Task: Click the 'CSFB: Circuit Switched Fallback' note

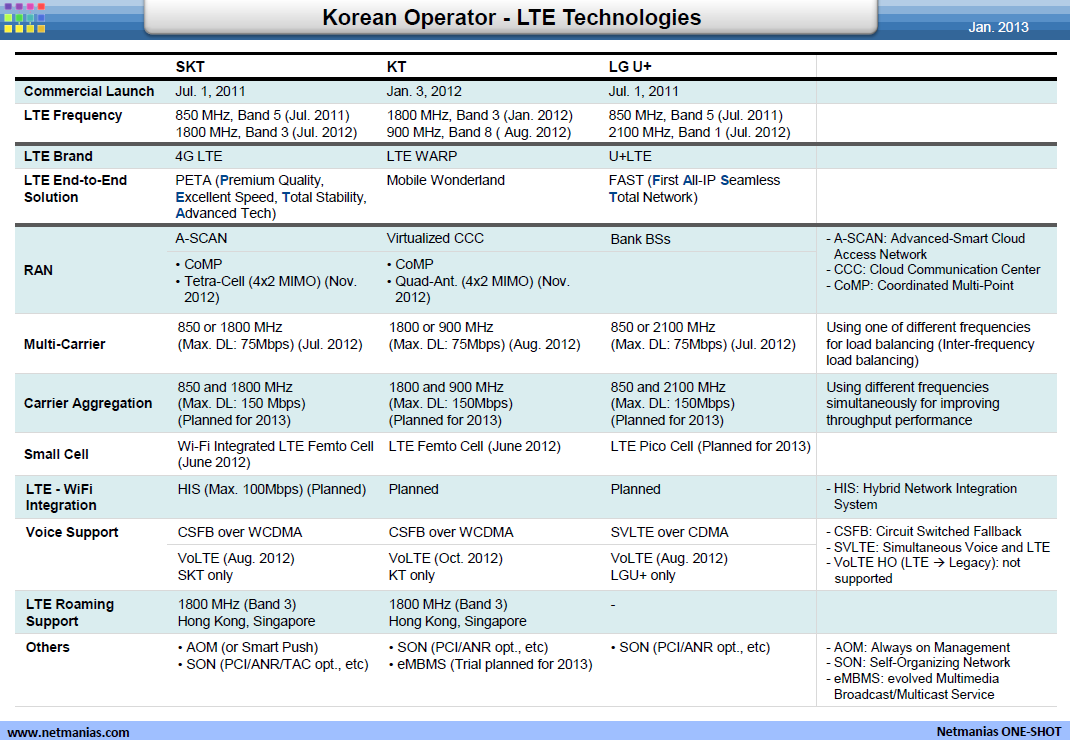Action: pyautogui.click(x=924, y=531)
